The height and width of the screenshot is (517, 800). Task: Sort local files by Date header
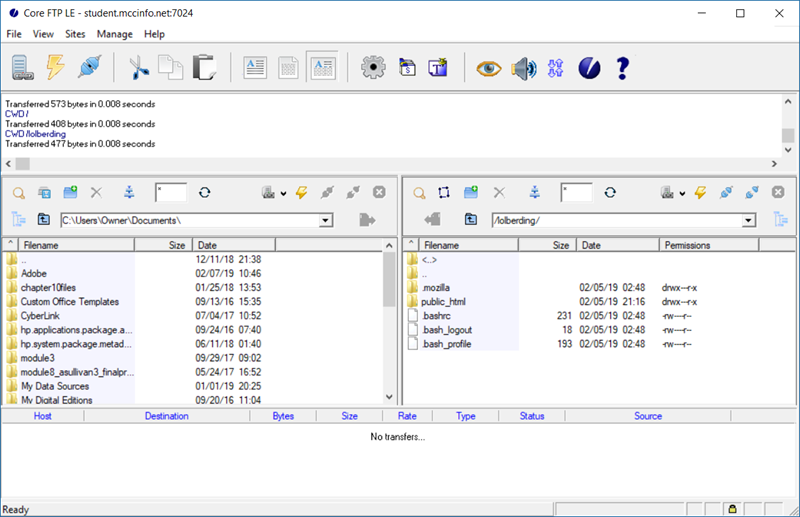point(234,245)
